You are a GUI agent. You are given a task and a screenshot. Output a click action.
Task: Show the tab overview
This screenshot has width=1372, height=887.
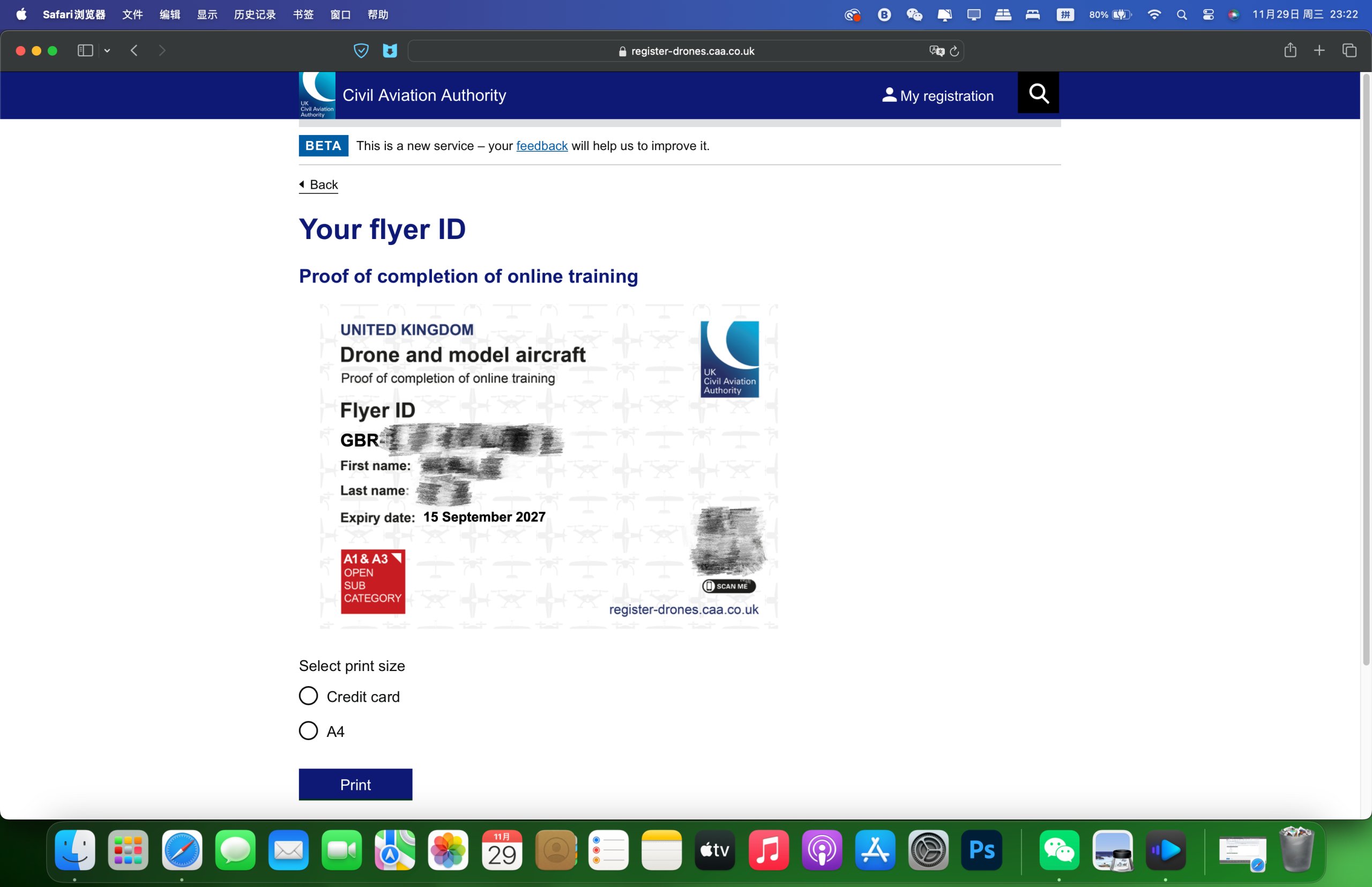click(x=1349, y=51)
